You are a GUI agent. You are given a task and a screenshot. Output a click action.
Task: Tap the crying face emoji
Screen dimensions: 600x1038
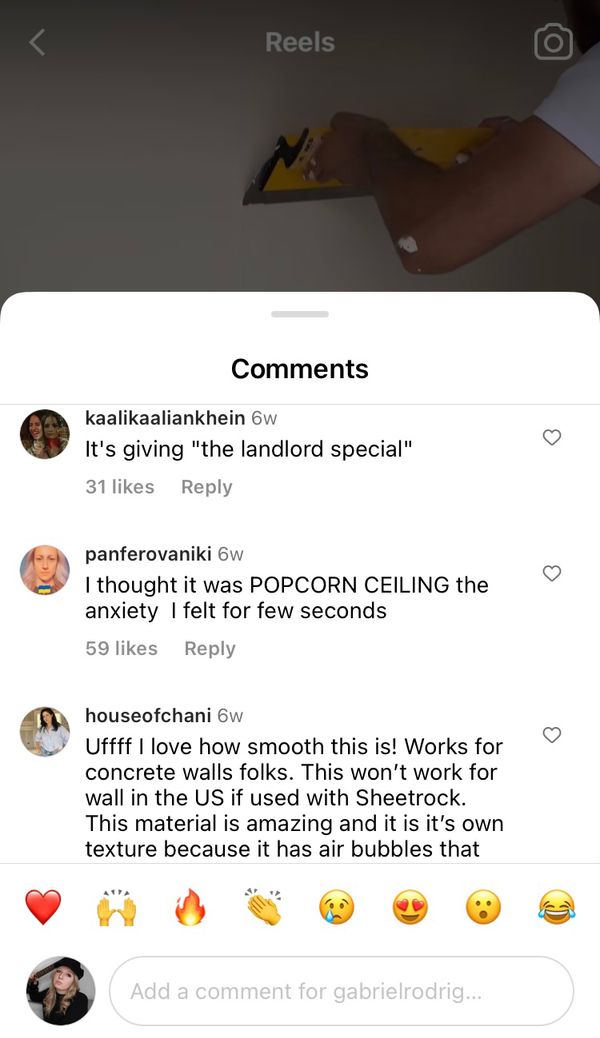click(336, 907)
